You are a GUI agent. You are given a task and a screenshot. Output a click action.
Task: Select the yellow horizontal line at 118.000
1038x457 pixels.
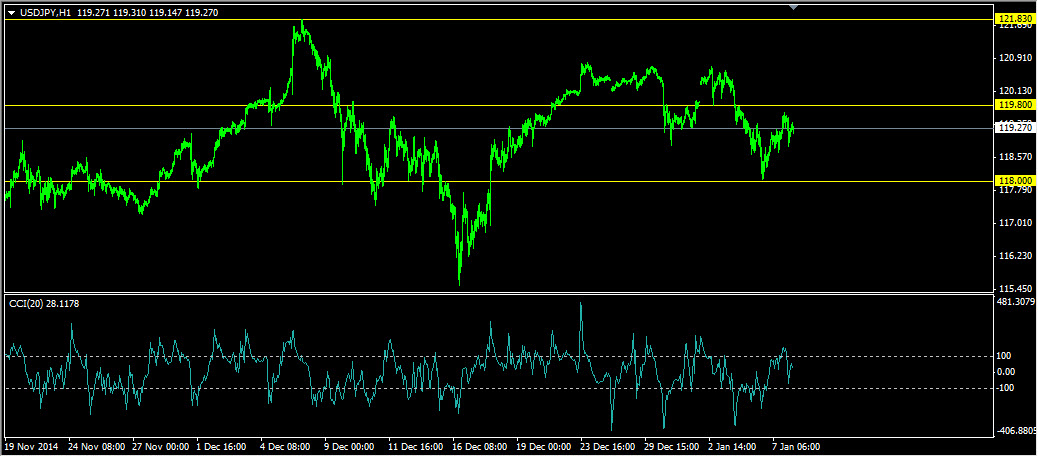tap(498, 181)
